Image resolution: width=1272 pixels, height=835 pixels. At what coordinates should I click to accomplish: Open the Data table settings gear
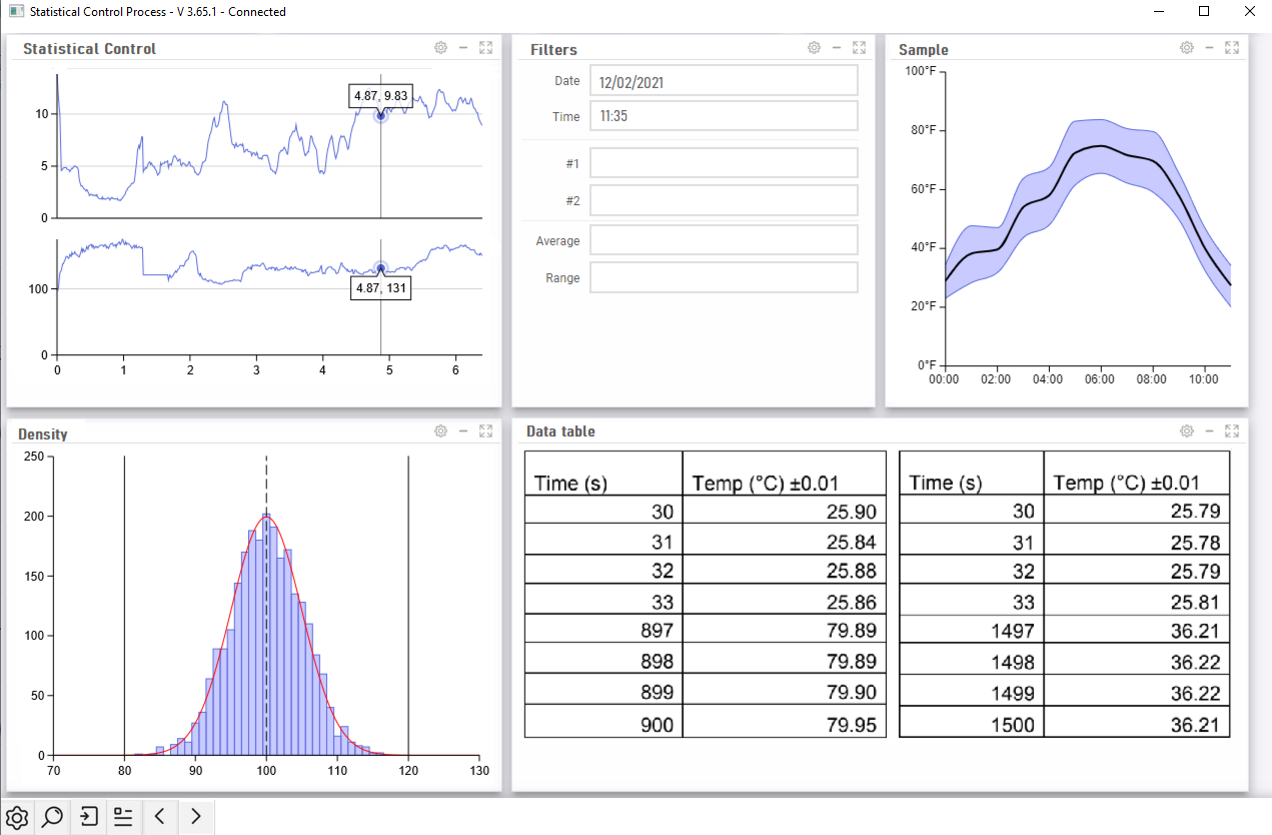tap(1186, 431)
